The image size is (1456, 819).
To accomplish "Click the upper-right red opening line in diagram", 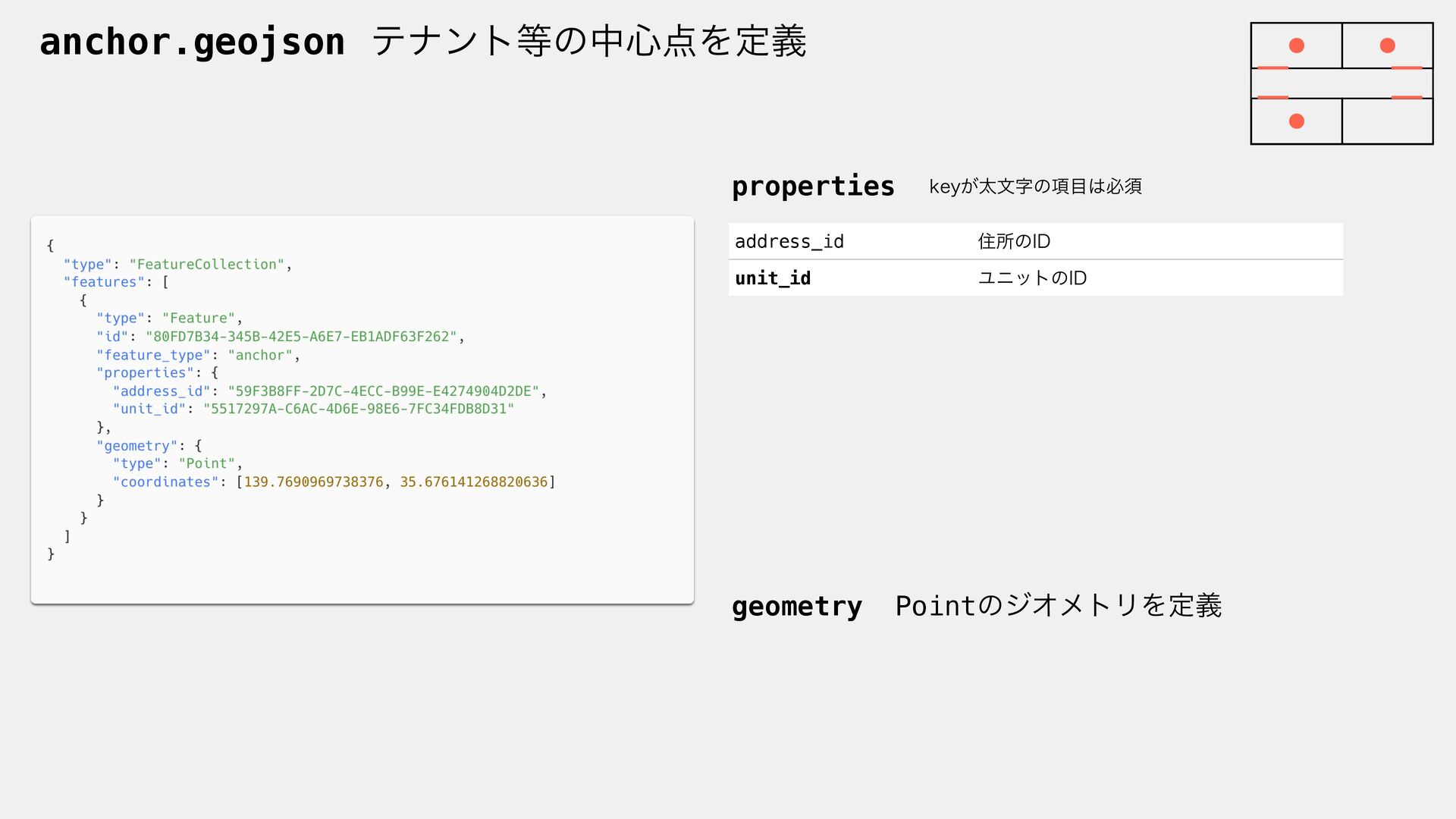I will click(x=1407, y=68).
